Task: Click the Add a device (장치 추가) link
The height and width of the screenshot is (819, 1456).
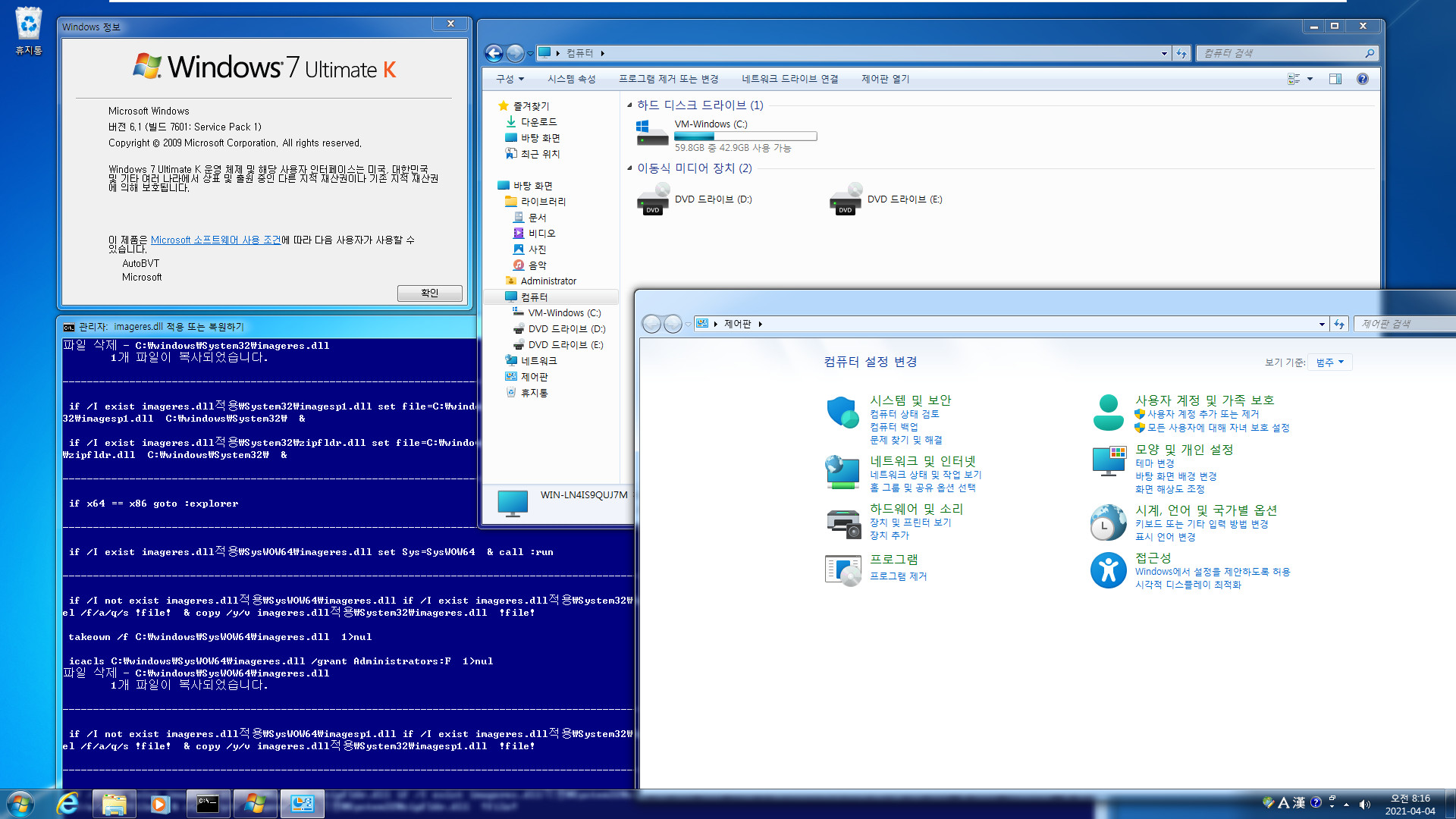Action: [889, 535]
